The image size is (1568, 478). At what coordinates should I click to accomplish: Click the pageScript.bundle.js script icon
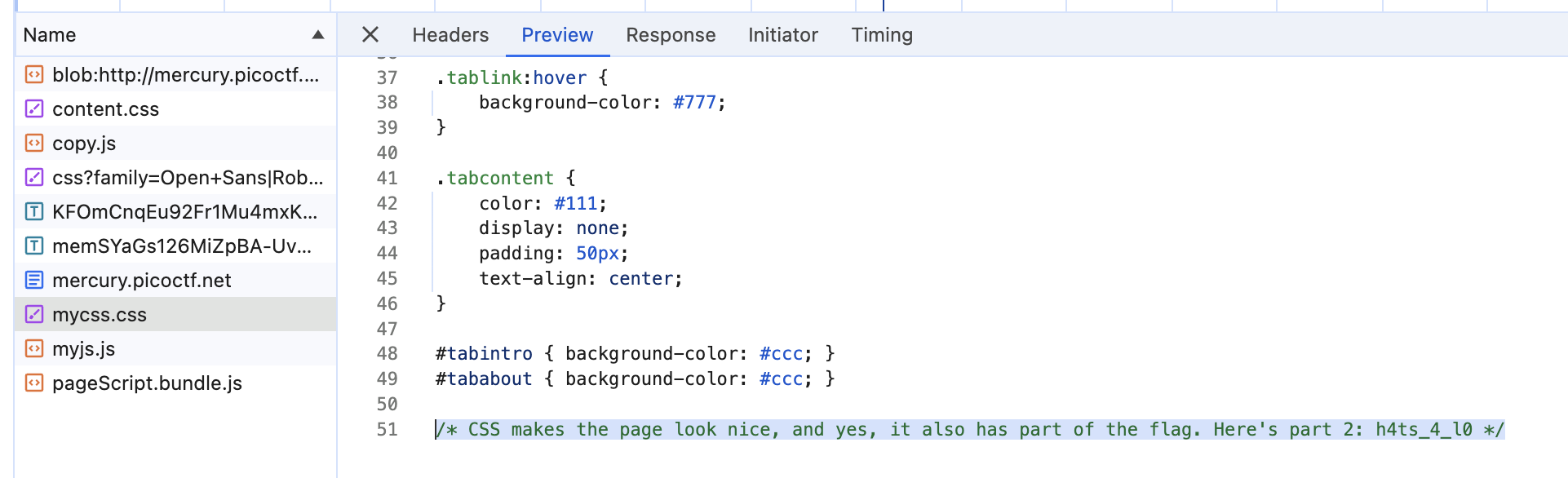tap(33, 383)
